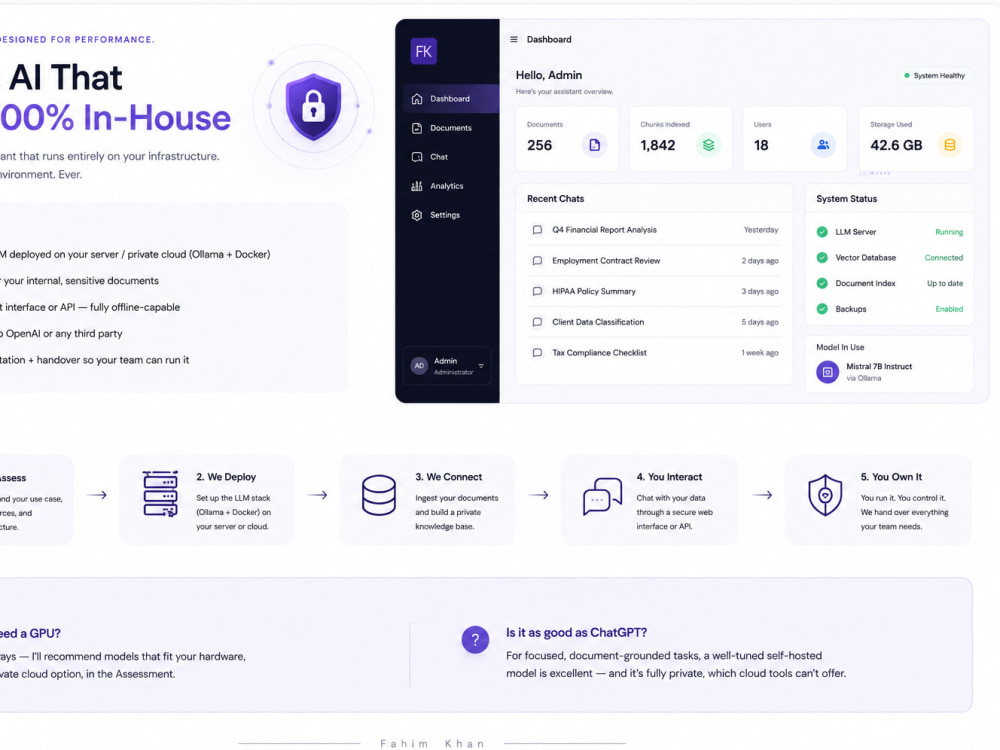The width and height of the screenshot is (1000, 750).
Task: Click the Dashboard home icon
Action: (x=417, y=99)
